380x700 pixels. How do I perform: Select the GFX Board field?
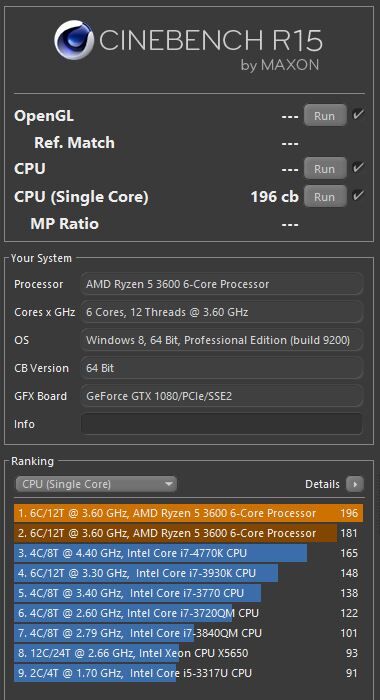[222, 396]
